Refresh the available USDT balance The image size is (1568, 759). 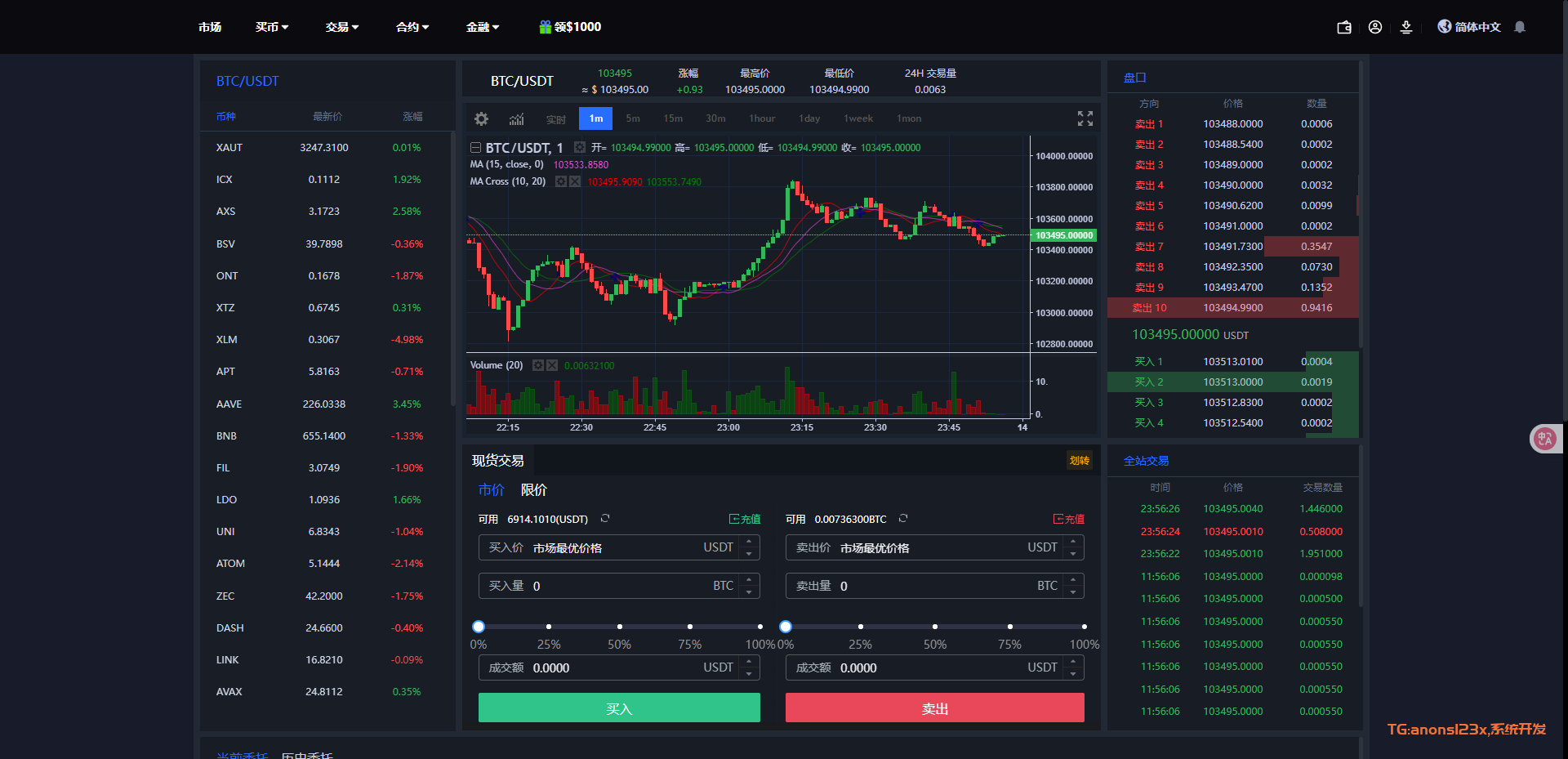point(605,519)
